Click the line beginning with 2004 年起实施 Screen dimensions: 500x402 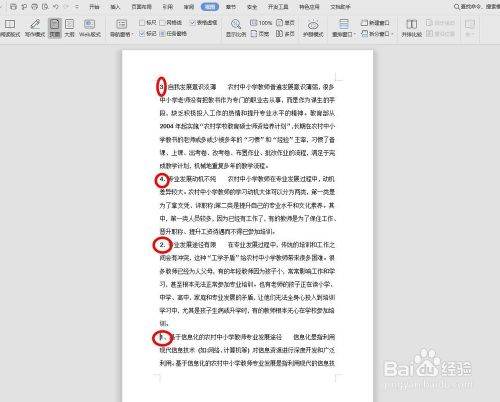(x=247, y=126)
